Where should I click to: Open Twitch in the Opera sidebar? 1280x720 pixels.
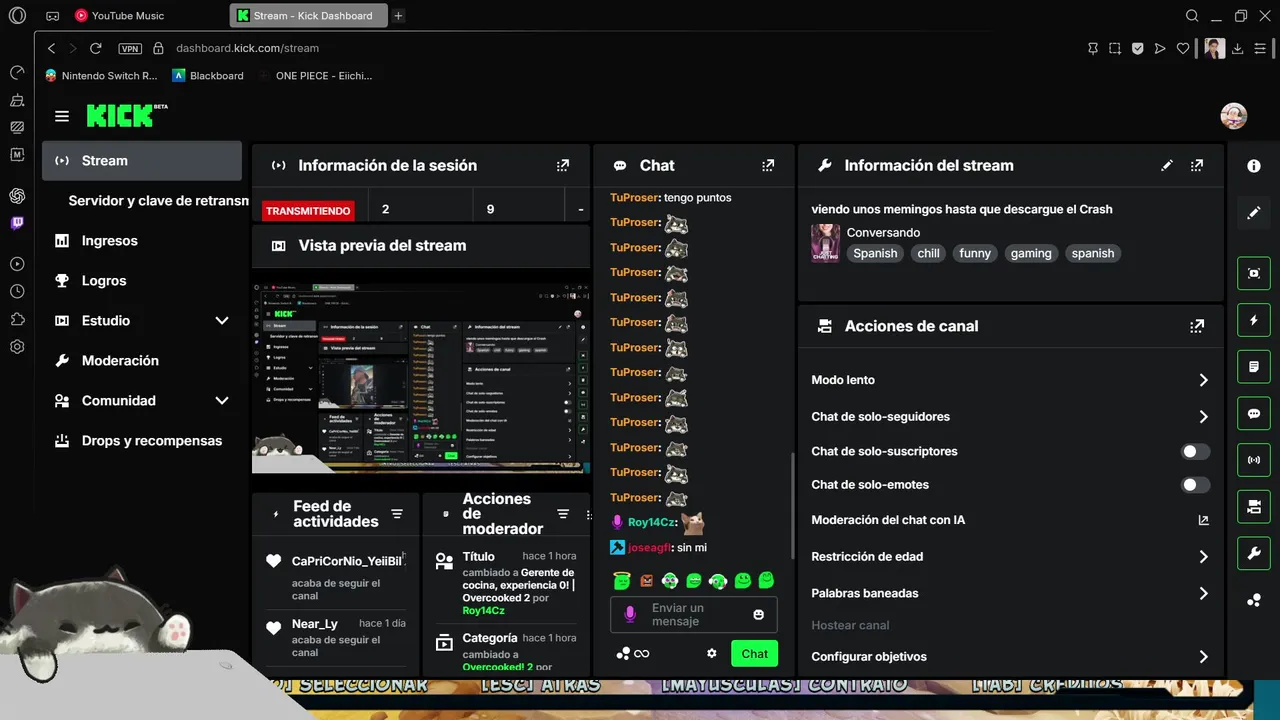pos(17,223)
